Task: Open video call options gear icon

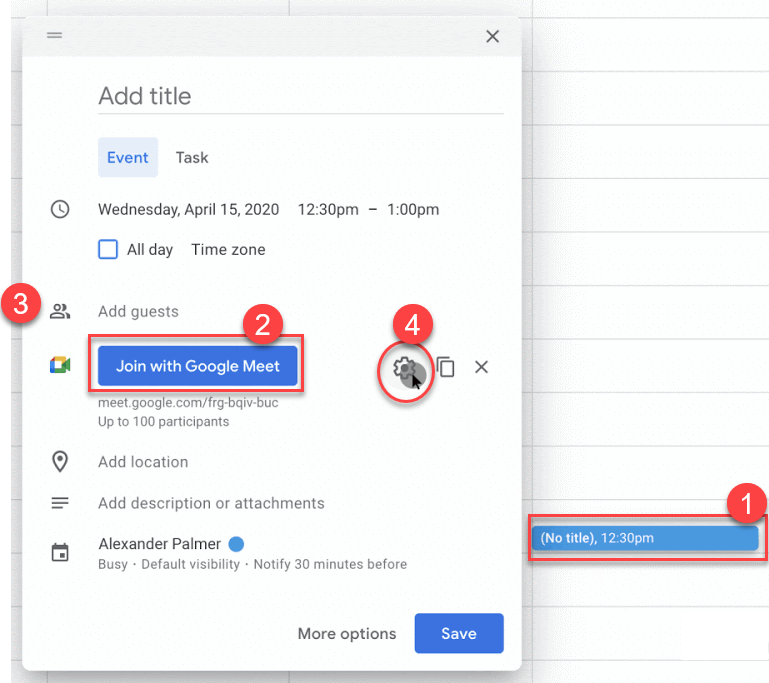Action: click(405, 368)
